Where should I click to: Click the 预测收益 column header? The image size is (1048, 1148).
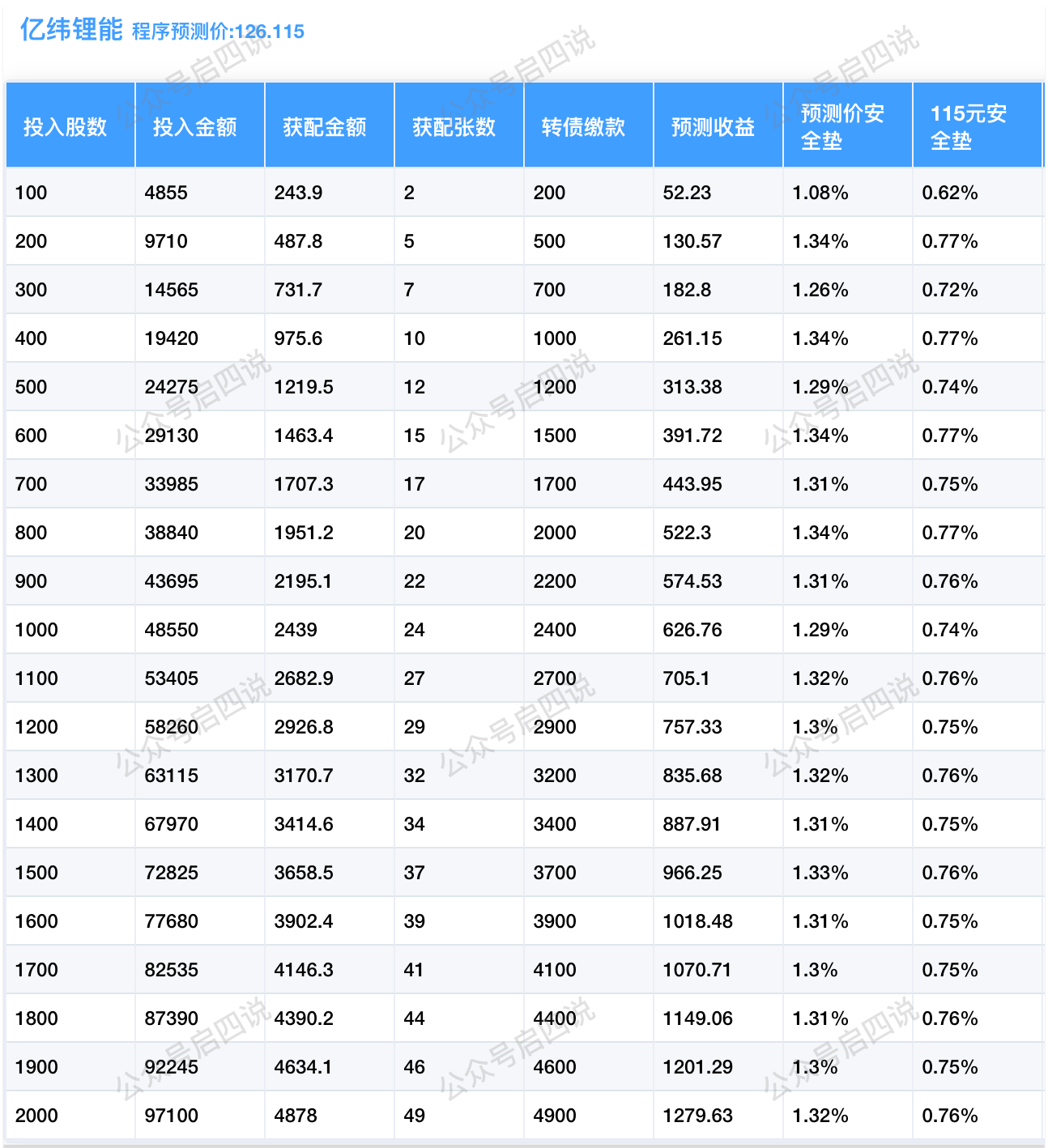pos(714,127)
